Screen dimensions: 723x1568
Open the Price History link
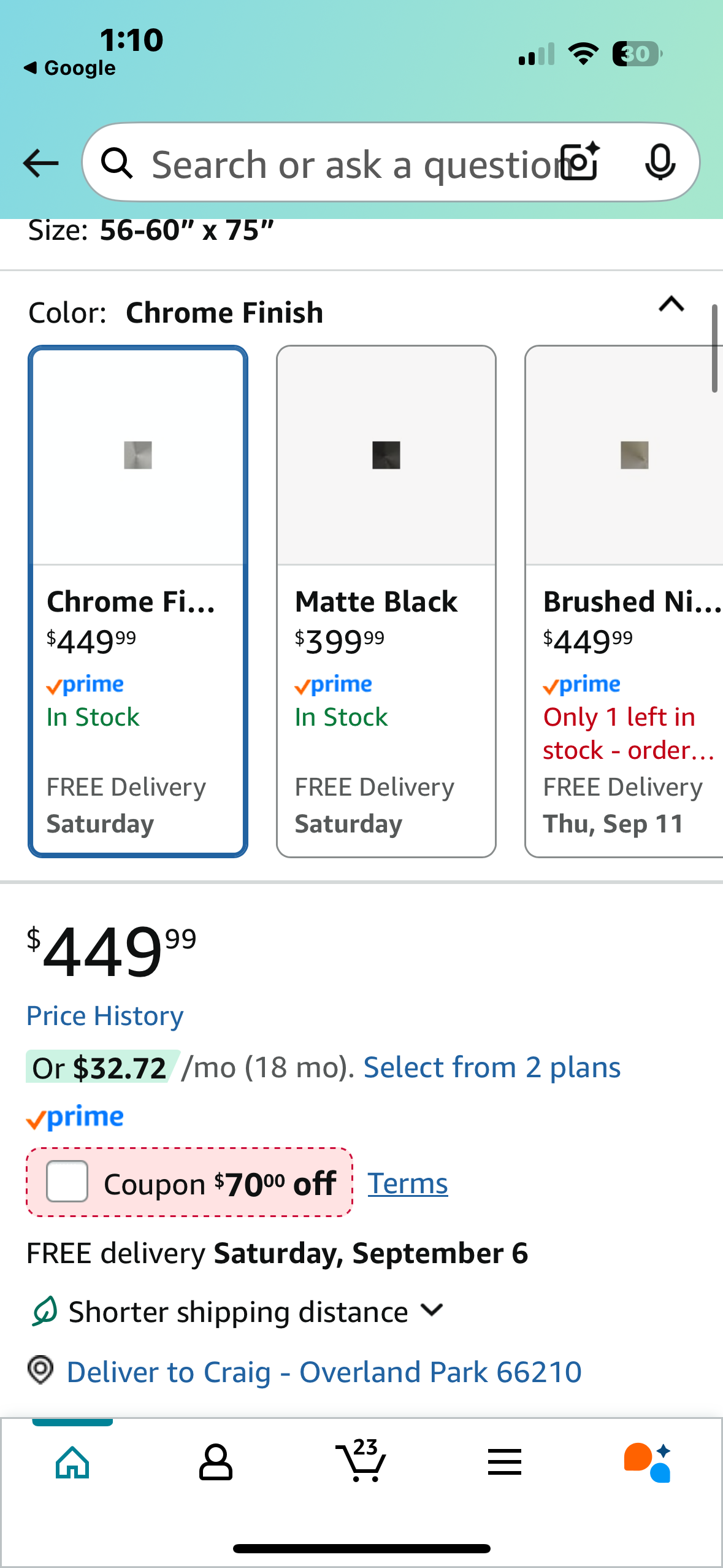pyautogui.click(x=105, y=1016)
